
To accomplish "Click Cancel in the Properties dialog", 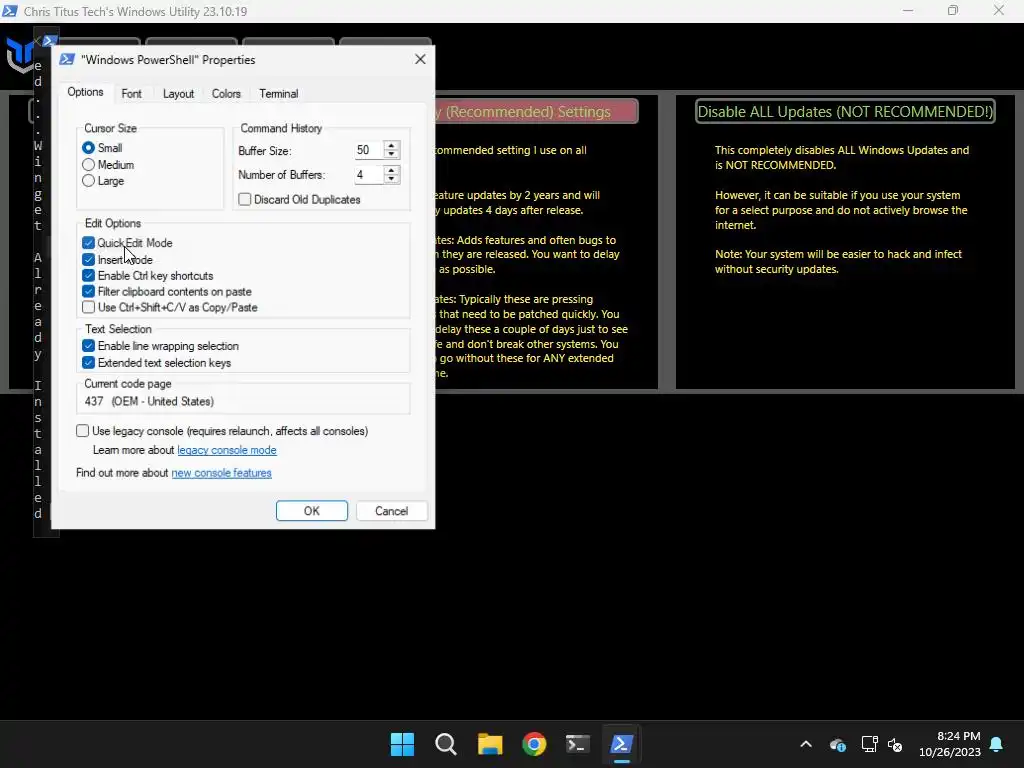I will tap(391, 511).
